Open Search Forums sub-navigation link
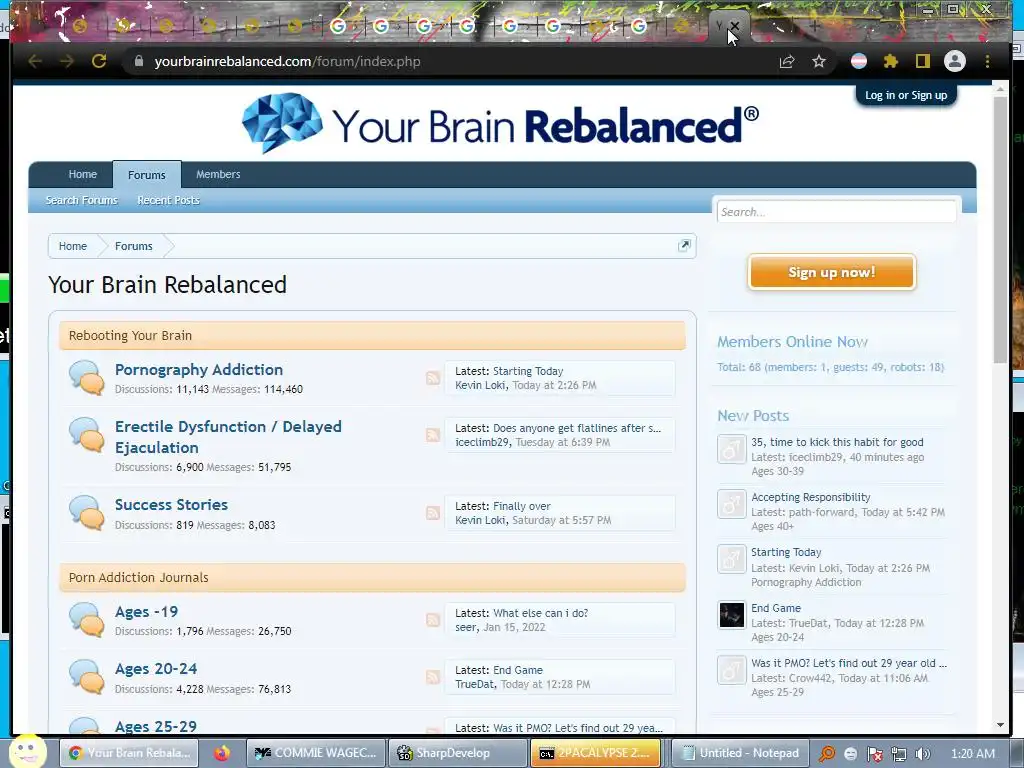The height and width of the screenshot is (768, 1024). (x=82, y=200)
